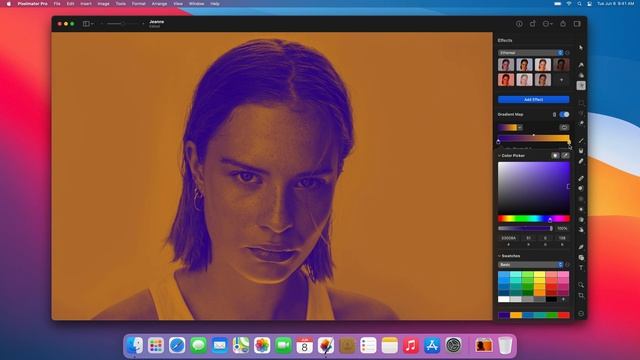Open the Insert menu
This screenshot has width=640, height=360.
(86, 4)
